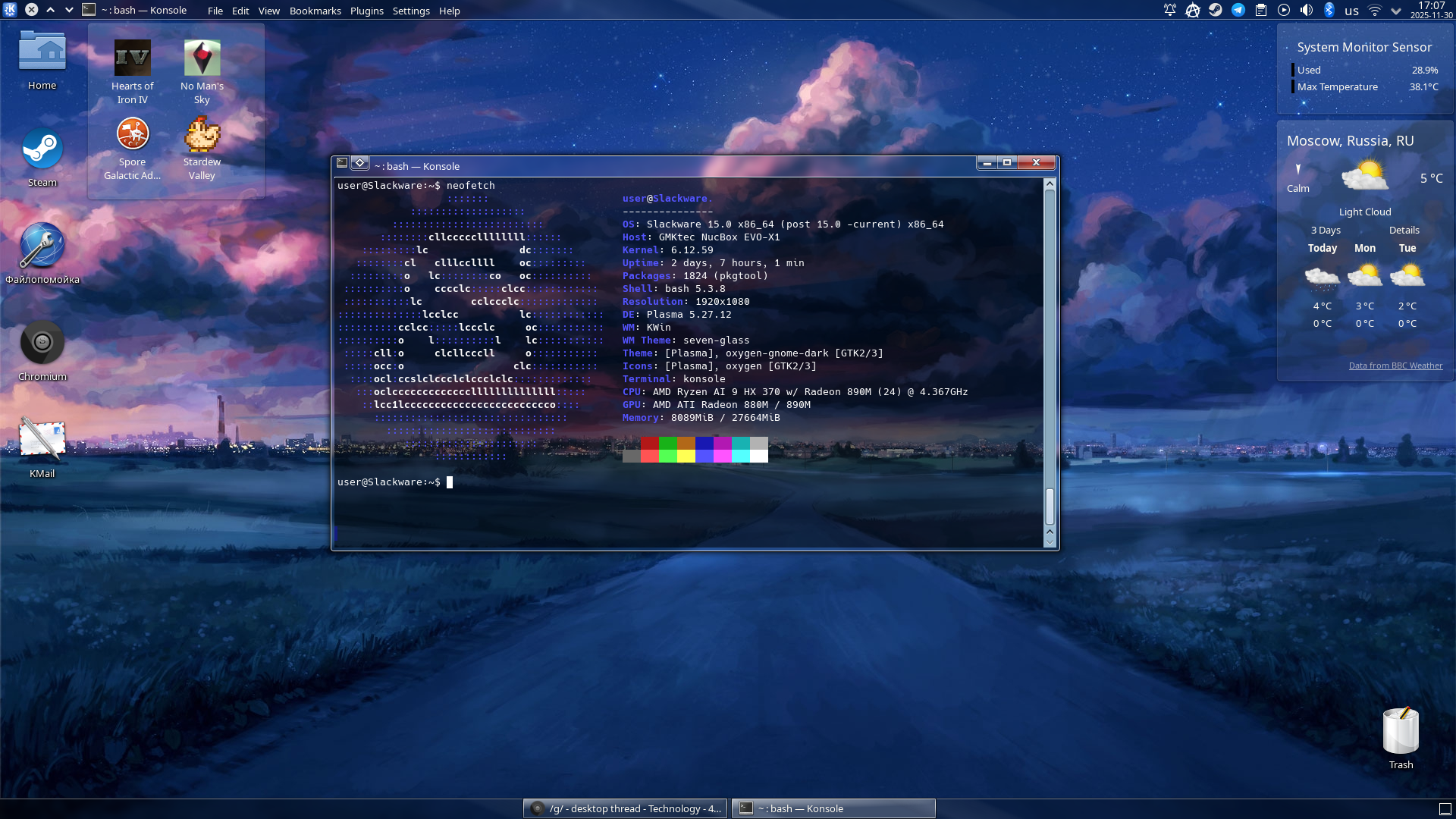The image size is (1456, 819).
Task: Click the Bluetooth tray icon
Action: coord(1329,10)
